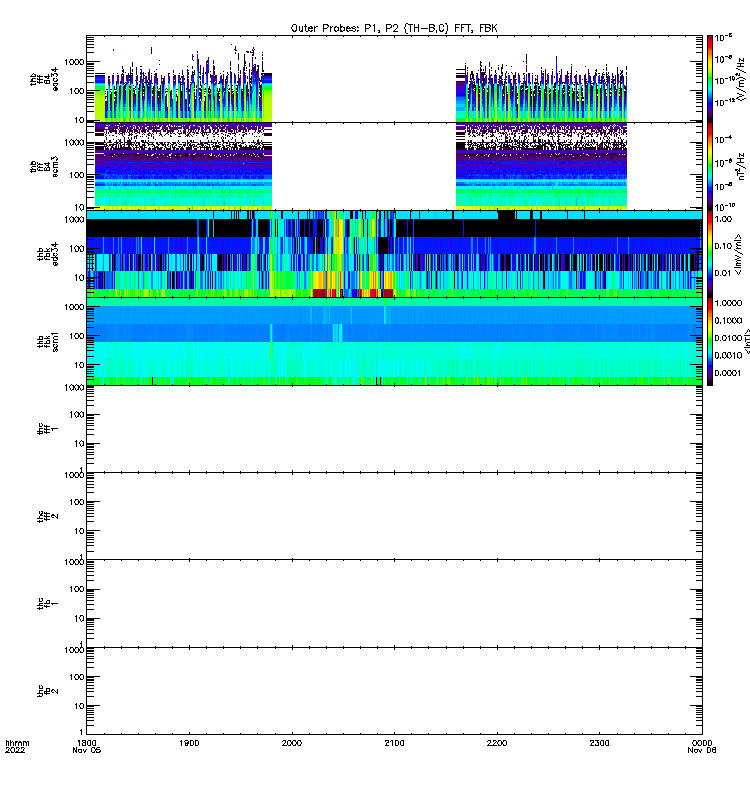Viewport: 750px width, 800px height.
Task: Select the thb fbk edc34 panel label
Action: [48, 254]
